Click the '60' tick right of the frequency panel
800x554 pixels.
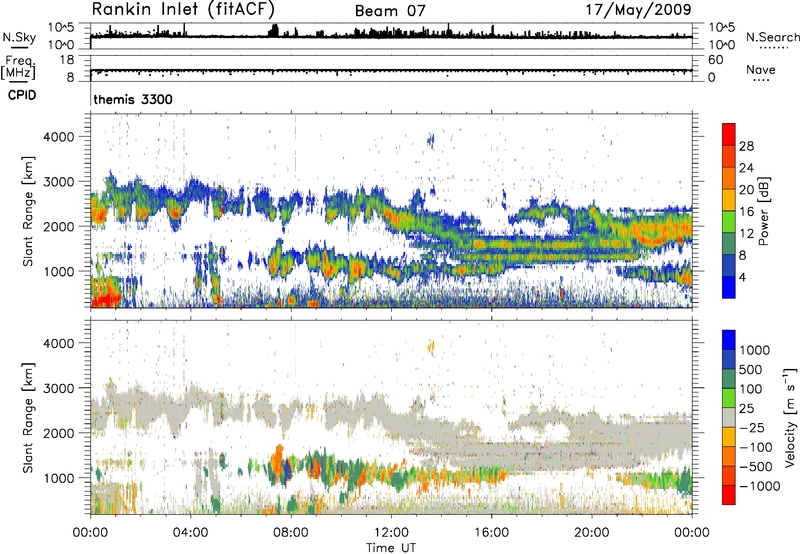point(715,60)
